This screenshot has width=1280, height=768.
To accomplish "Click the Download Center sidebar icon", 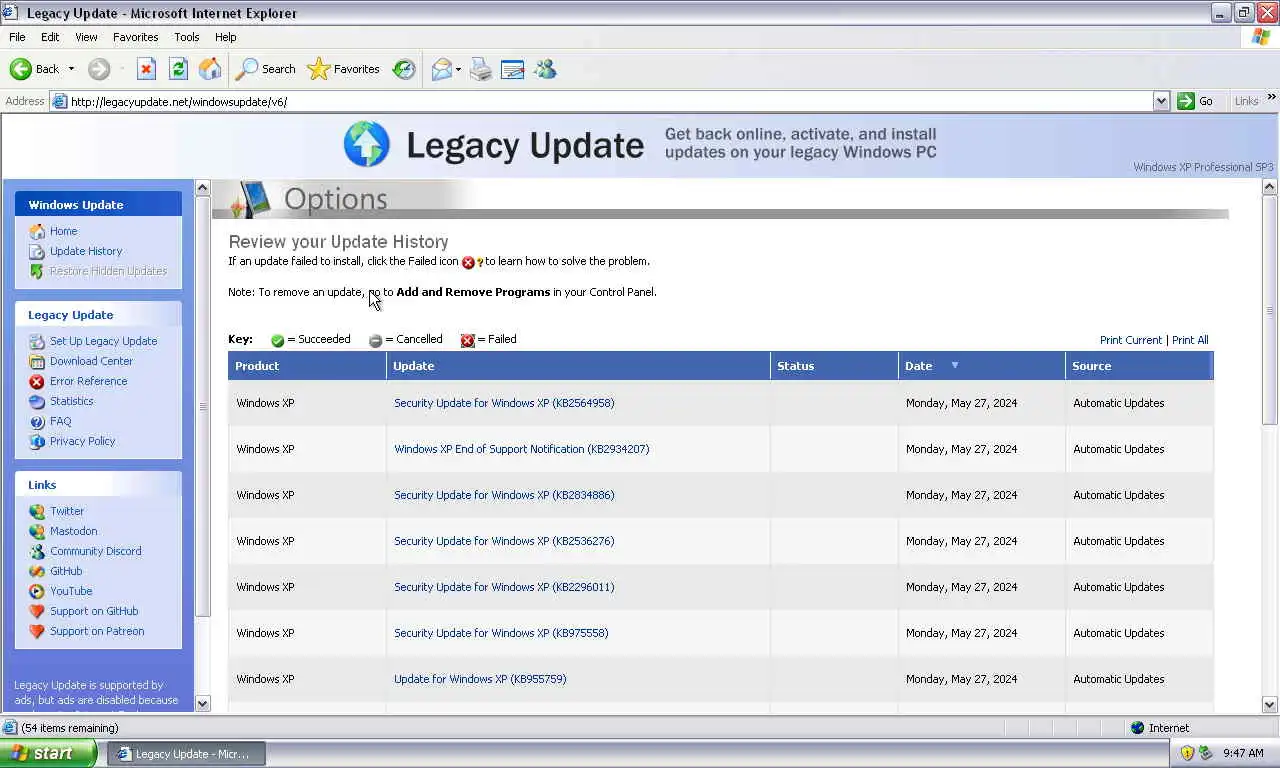I will point(37,361).
